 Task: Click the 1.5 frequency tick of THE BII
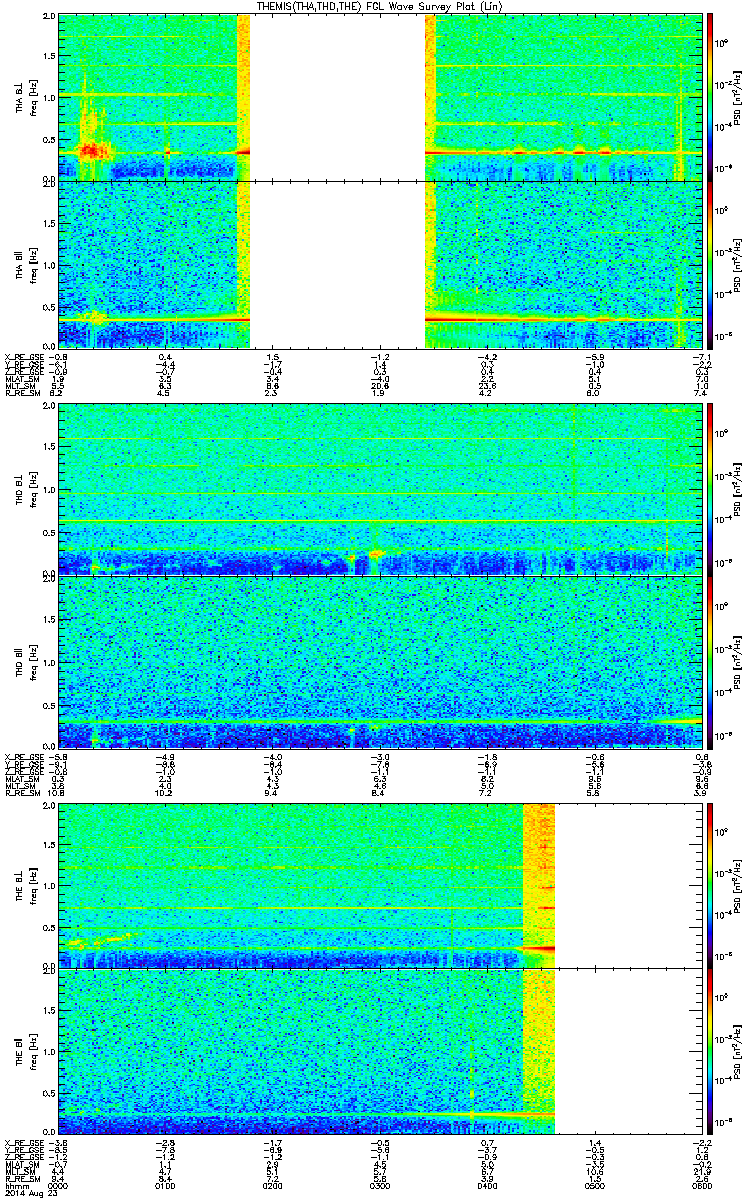point(48,1012)
